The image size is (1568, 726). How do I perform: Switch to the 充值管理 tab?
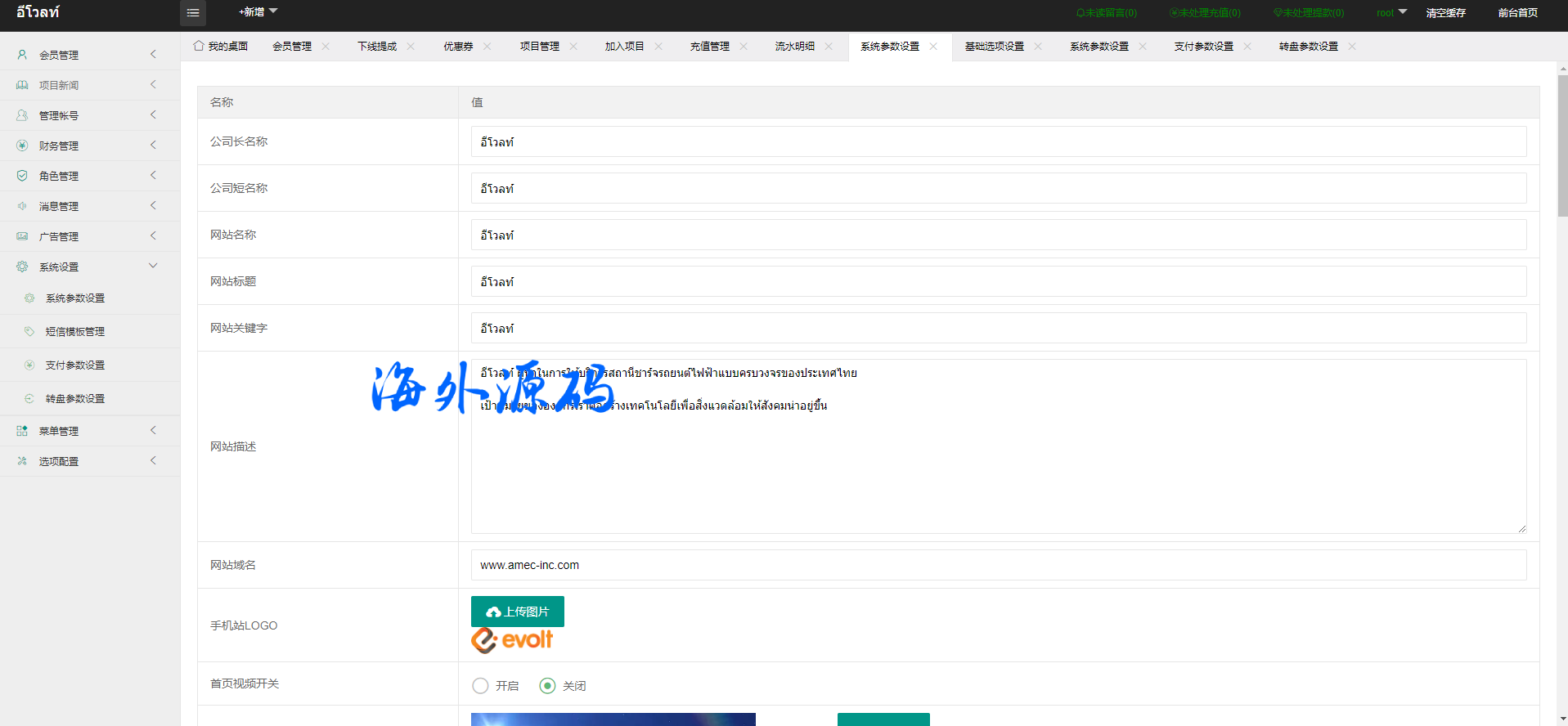(x=709, y=47)
